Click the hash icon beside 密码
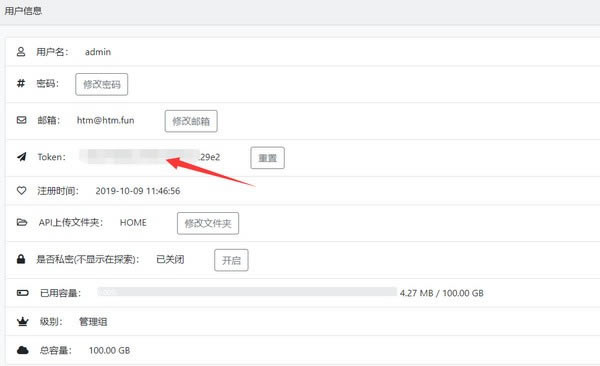 [21, 83]
